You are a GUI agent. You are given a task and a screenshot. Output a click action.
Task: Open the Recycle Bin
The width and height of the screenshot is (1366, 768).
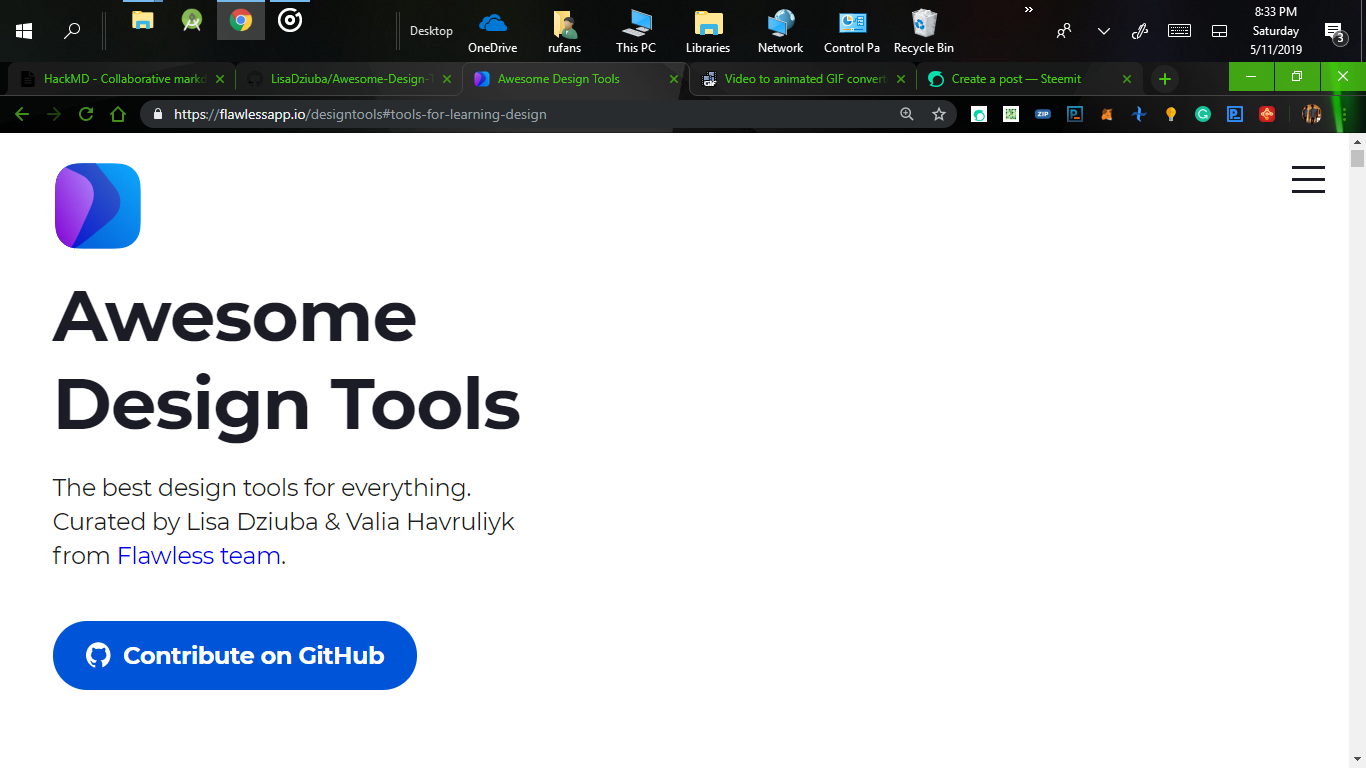pyautogui.click(x=924, y=31)
